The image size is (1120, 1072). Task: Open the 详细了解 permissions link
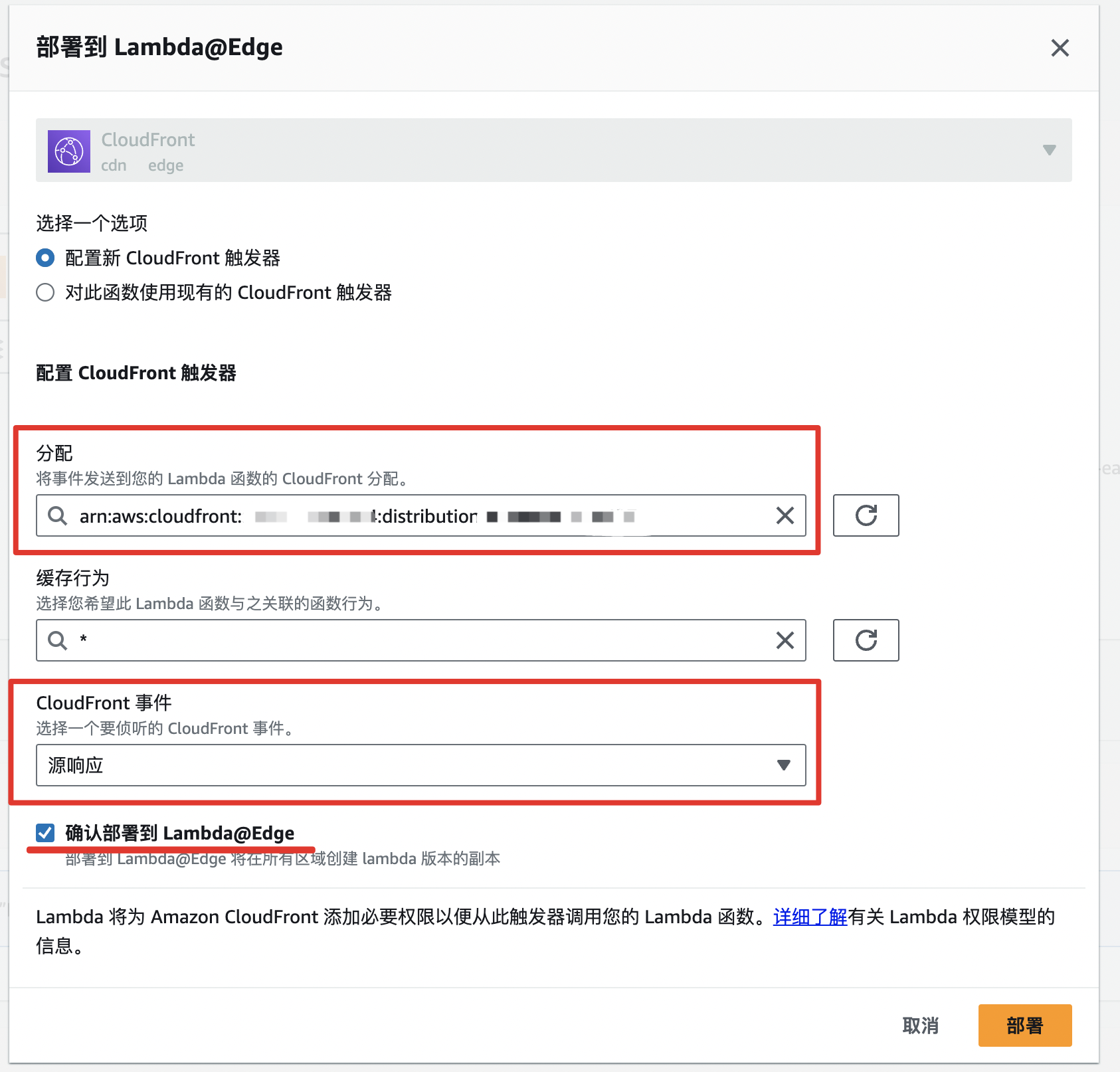pos(810,917)
